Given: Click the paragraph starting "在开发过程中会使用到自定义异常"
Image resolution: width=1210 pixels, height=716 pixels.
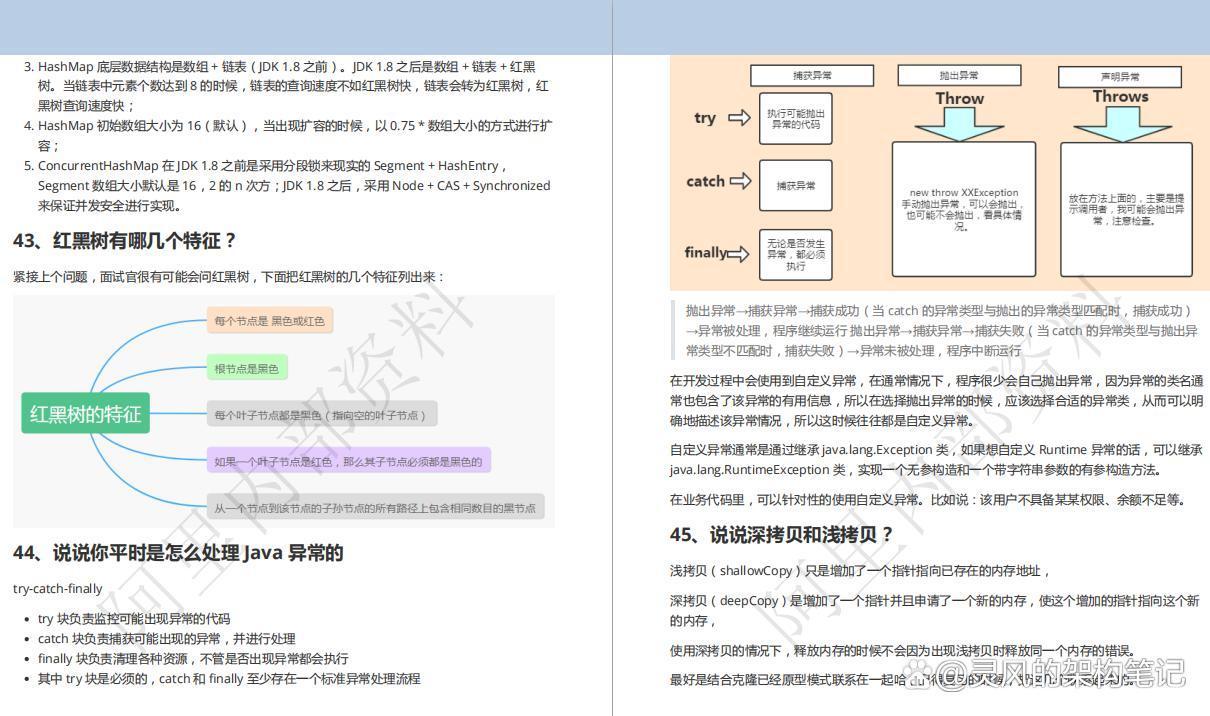Looking at the screenshot, I should point(937,401).
